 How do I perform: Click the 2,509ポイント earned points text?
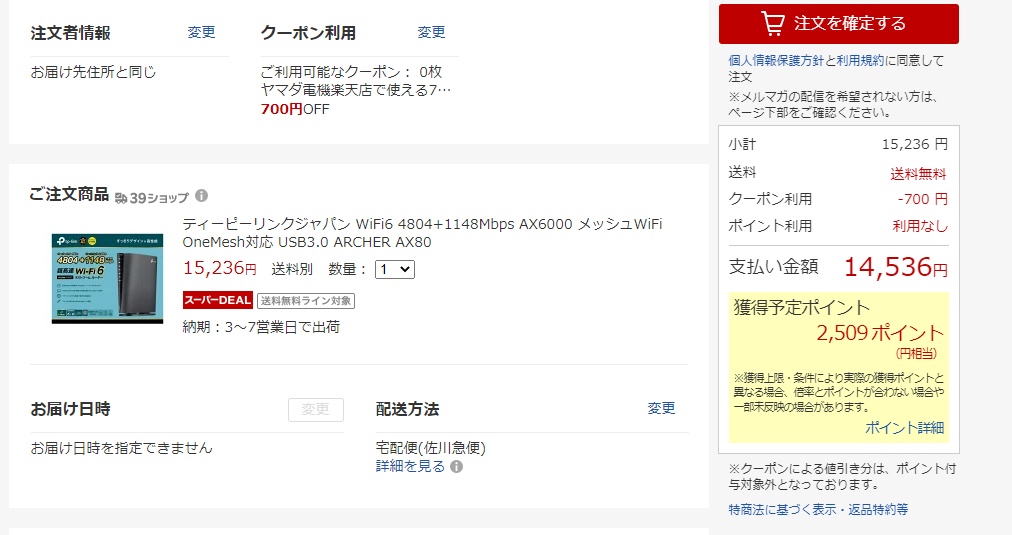tap(880, 333)
